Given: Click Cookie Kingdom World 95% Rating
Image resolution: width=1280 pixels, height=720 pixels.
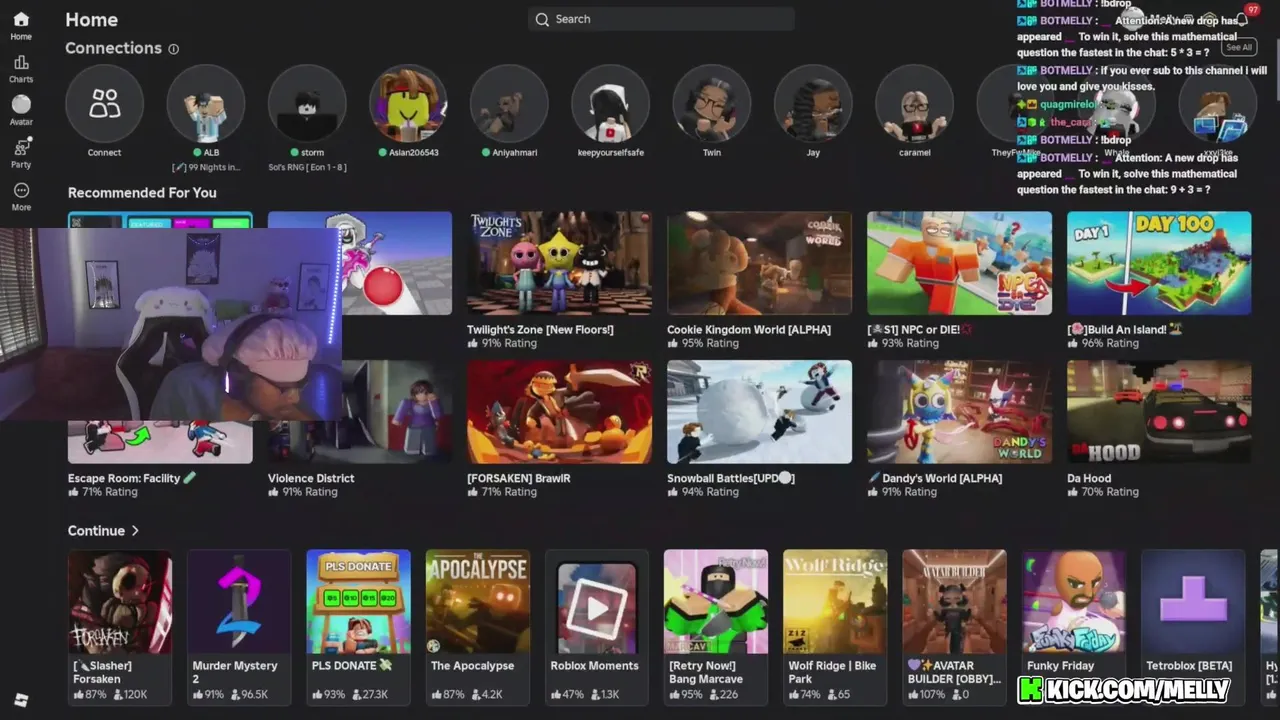Looking at the screenshot, I should [x=703, y=343].
